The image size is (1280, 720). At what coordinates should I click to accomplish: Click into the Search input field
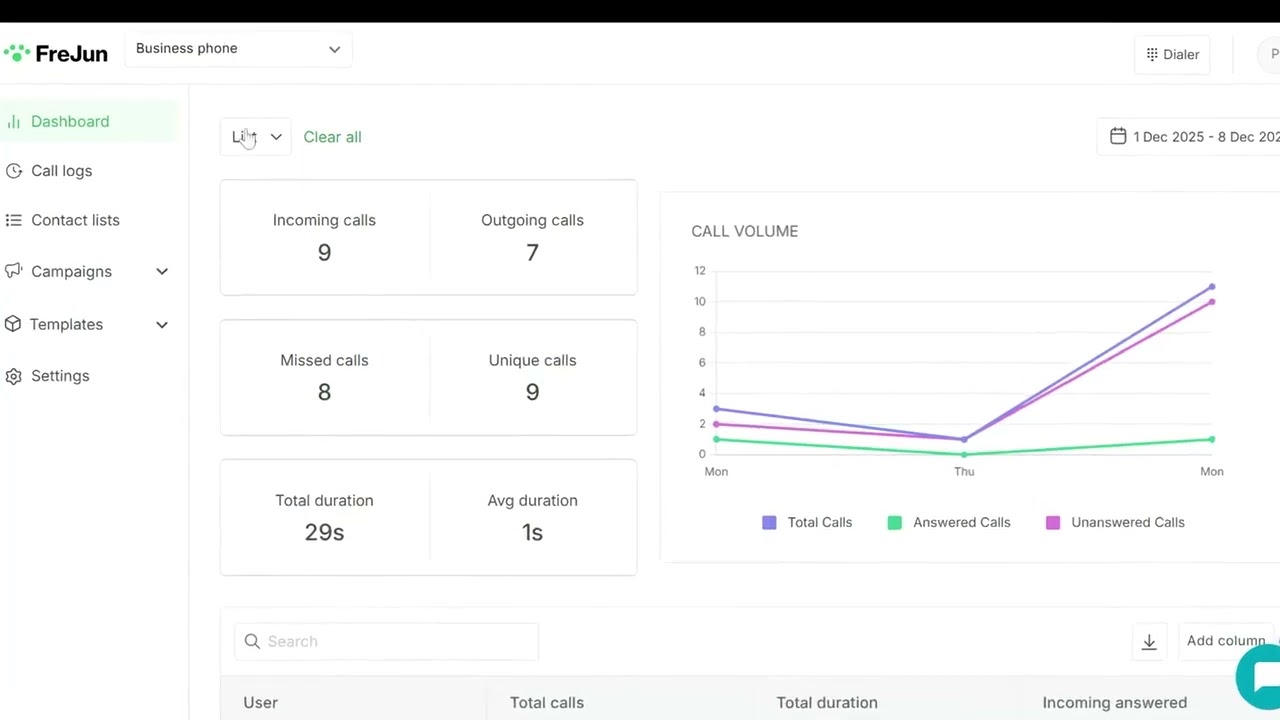[386, 641]
